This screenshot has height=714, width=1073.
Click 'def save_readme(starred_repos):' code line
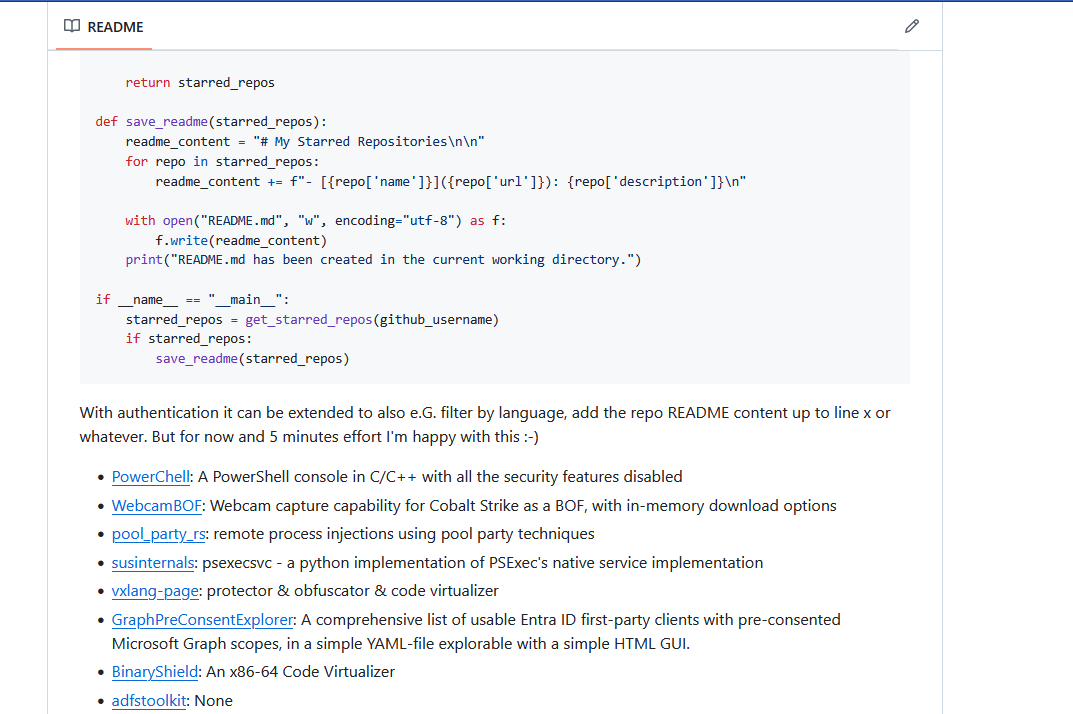click(x=211, y=122)
